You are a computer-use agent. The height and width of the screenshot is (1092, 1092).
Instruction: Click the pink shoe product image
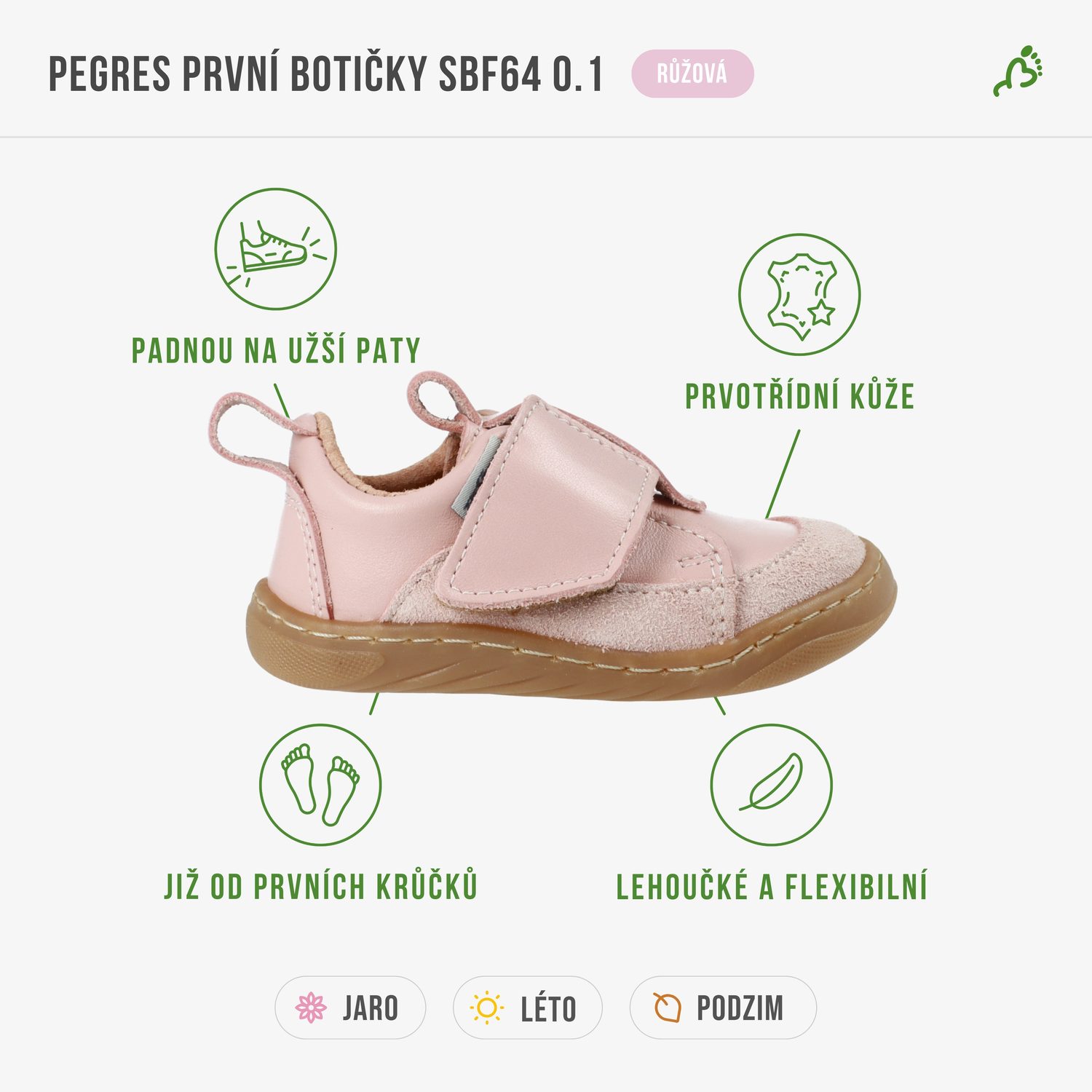point(551,535)
